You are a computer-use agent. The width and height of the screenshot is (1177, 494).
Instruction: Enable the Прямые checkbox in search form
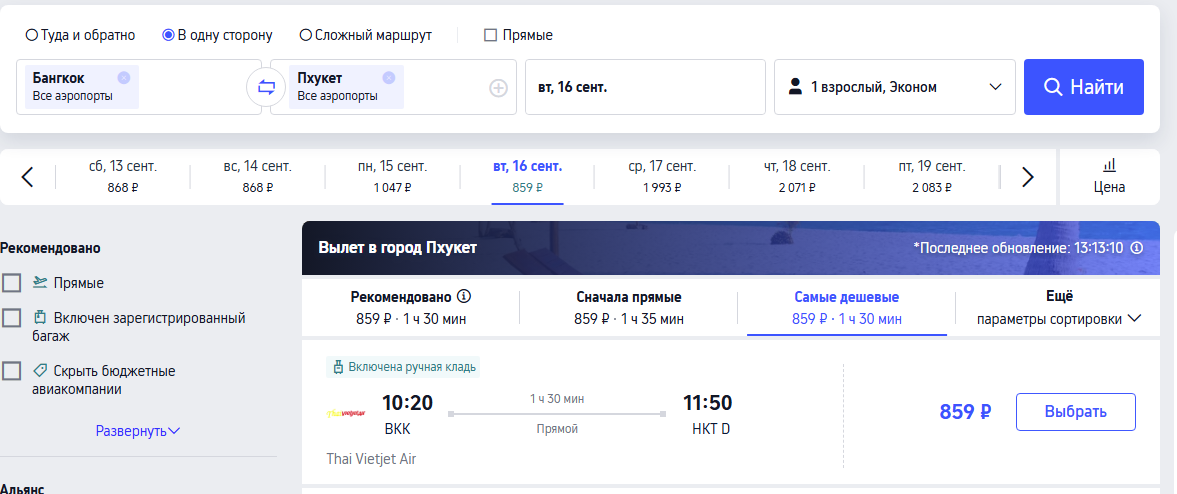pyautogui.click(x=490, y=35)
